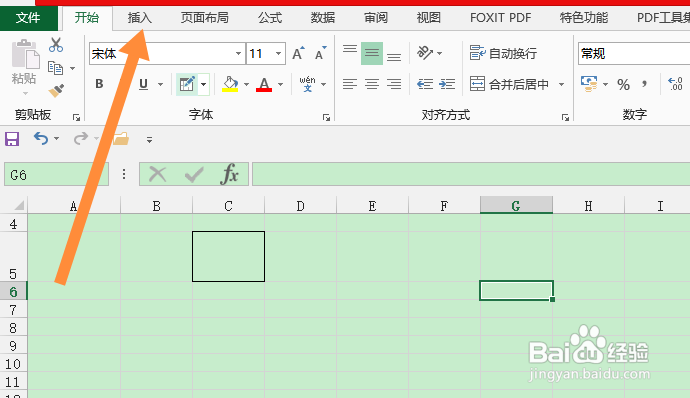
Task: Switch to the 视图 tab
Action: (429, 18)
